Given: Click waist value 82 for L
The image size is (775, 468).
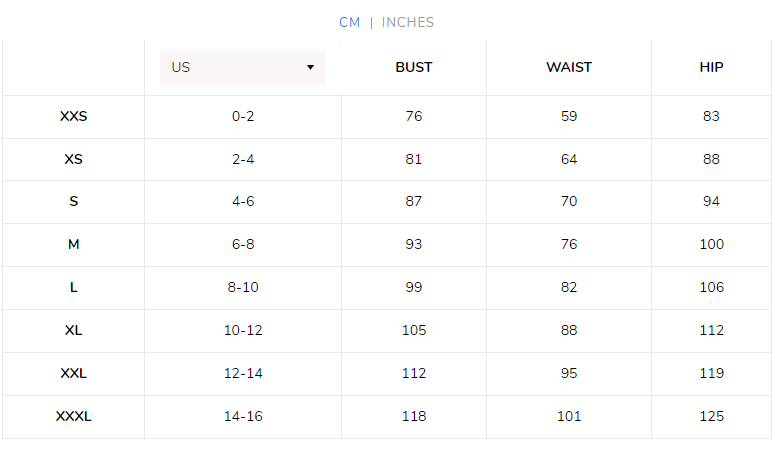Looking at the screenshot, I should coord(569,287).
